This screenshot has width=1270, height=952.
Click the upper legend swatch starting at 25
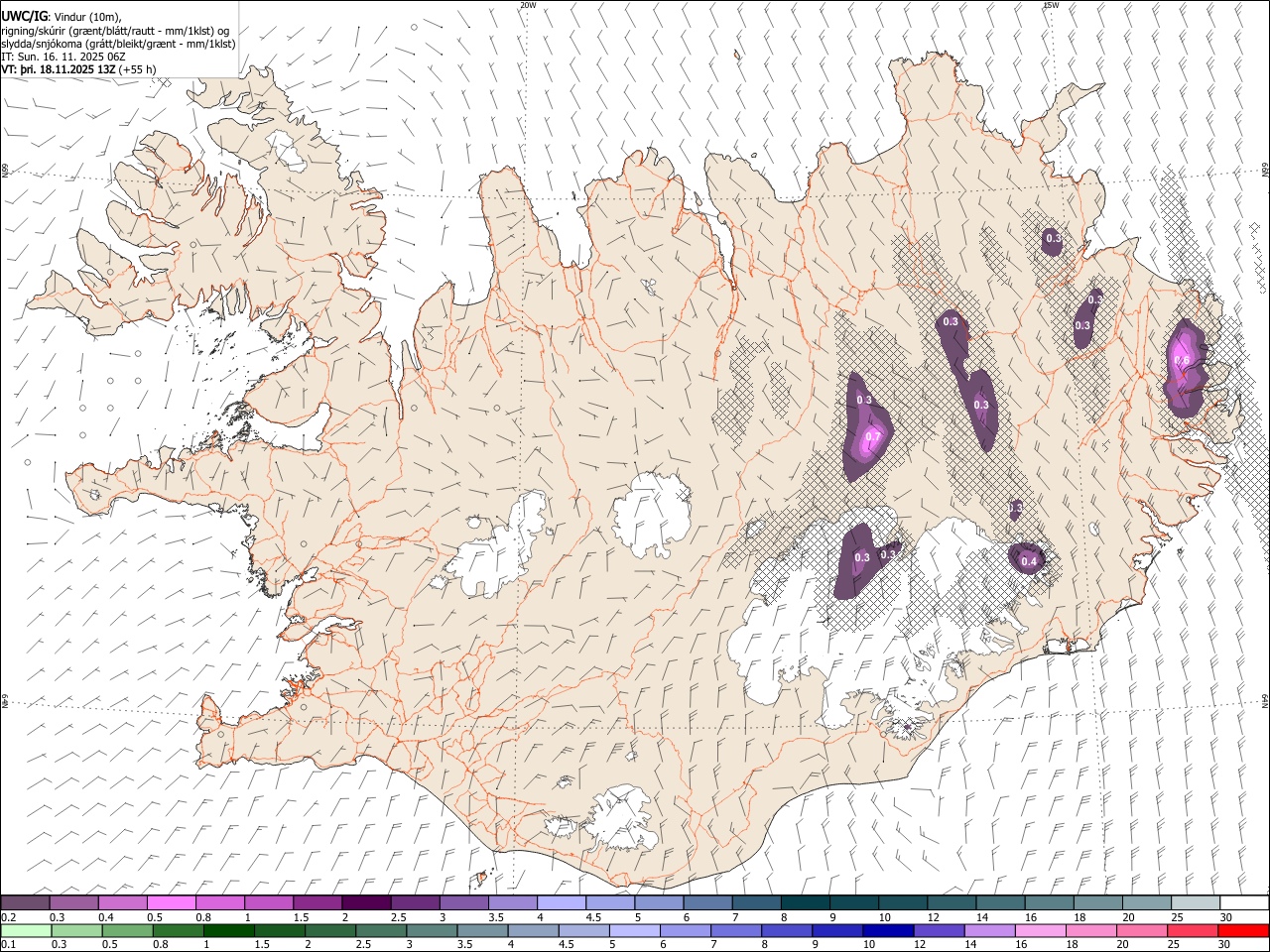click(1195, 902)
